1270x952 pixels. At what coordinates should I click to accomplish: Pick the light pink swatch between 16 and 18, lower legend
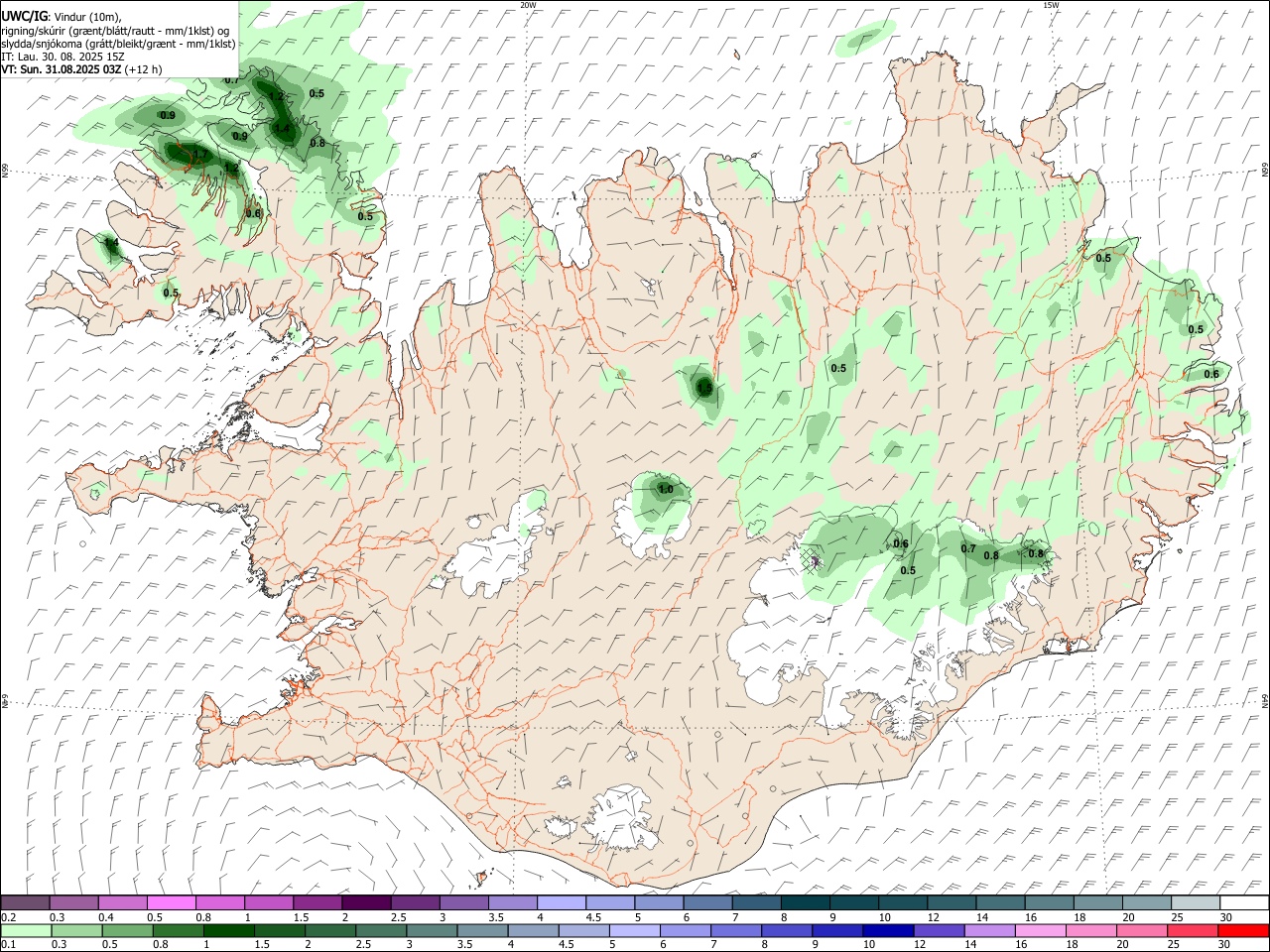tap(1041, 930)
